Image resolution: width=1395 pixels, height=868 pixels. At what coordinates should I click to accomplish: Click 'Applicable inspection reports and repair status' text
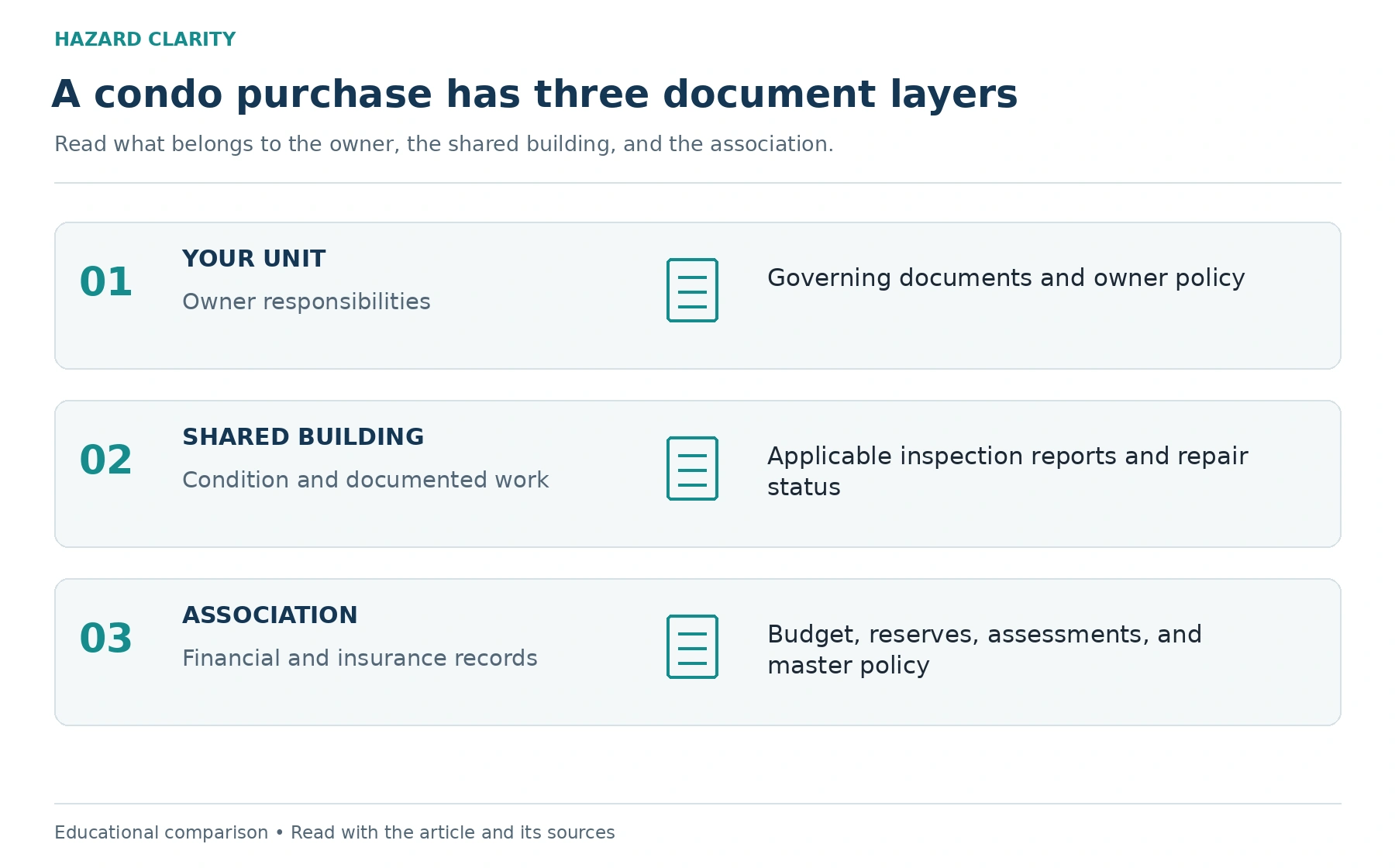pos(1007,471)
